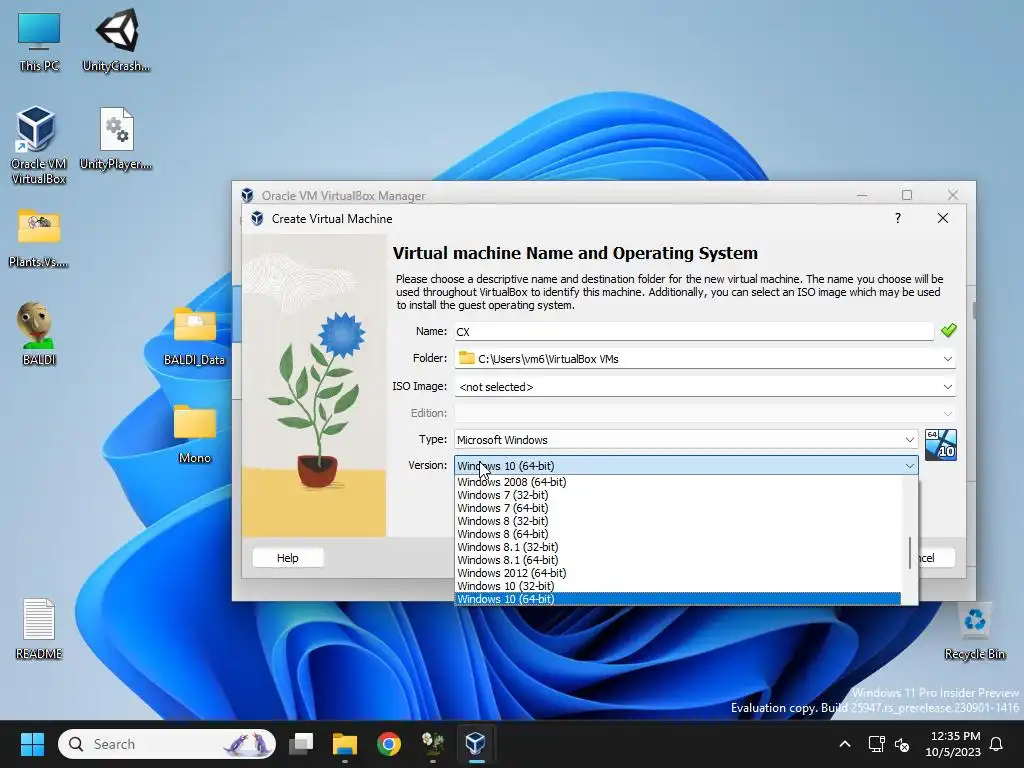Click the taskbar Search box
This screenshot has width=1024, height=768.
click(x=167, y=744)
